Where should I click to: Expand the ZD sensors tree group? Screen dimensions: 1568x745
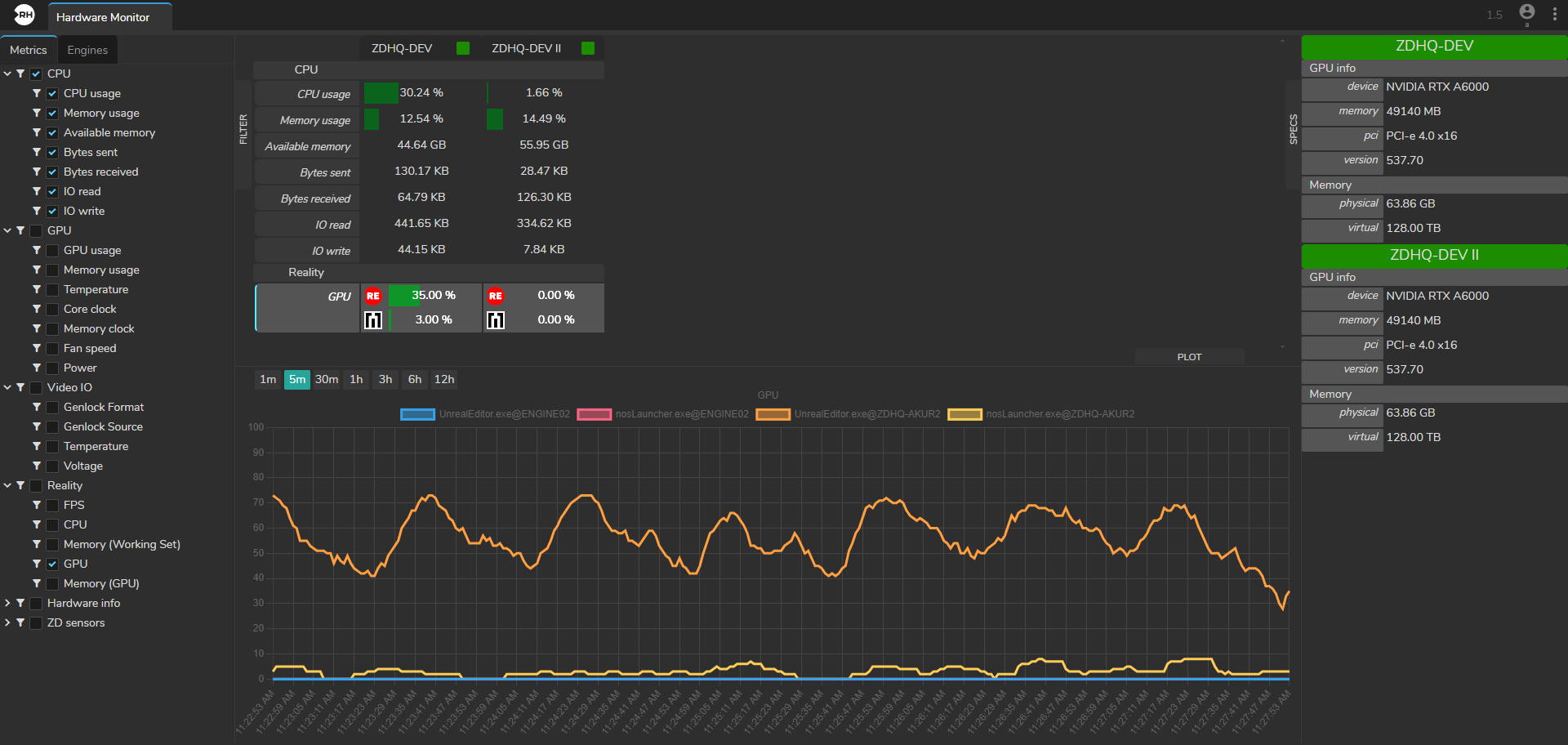[7, 622]
